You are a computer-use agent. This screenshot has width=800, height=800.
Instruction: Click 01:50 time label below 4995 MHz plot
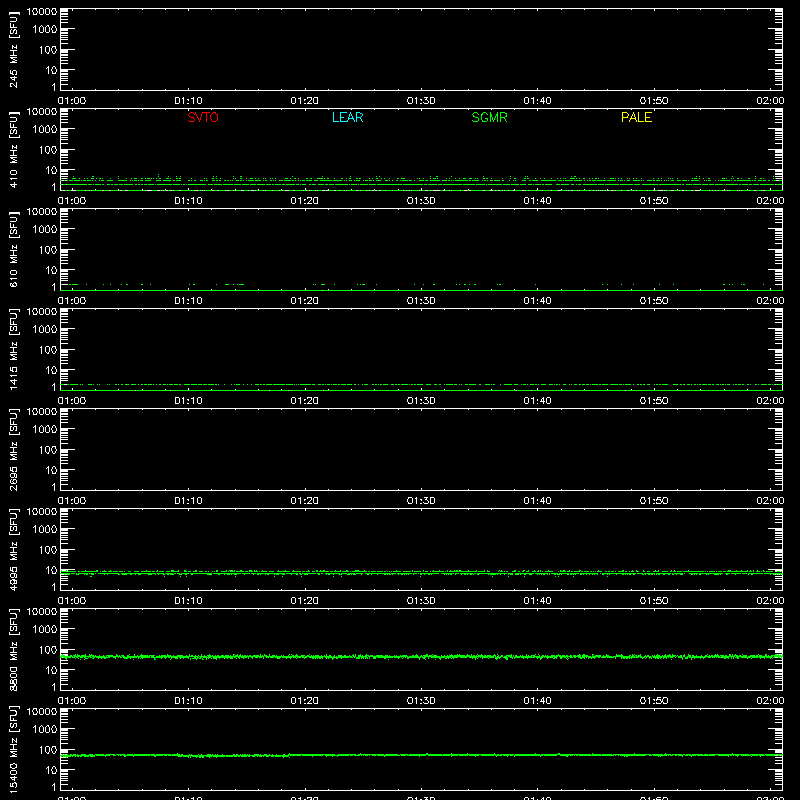pos(654,601)
